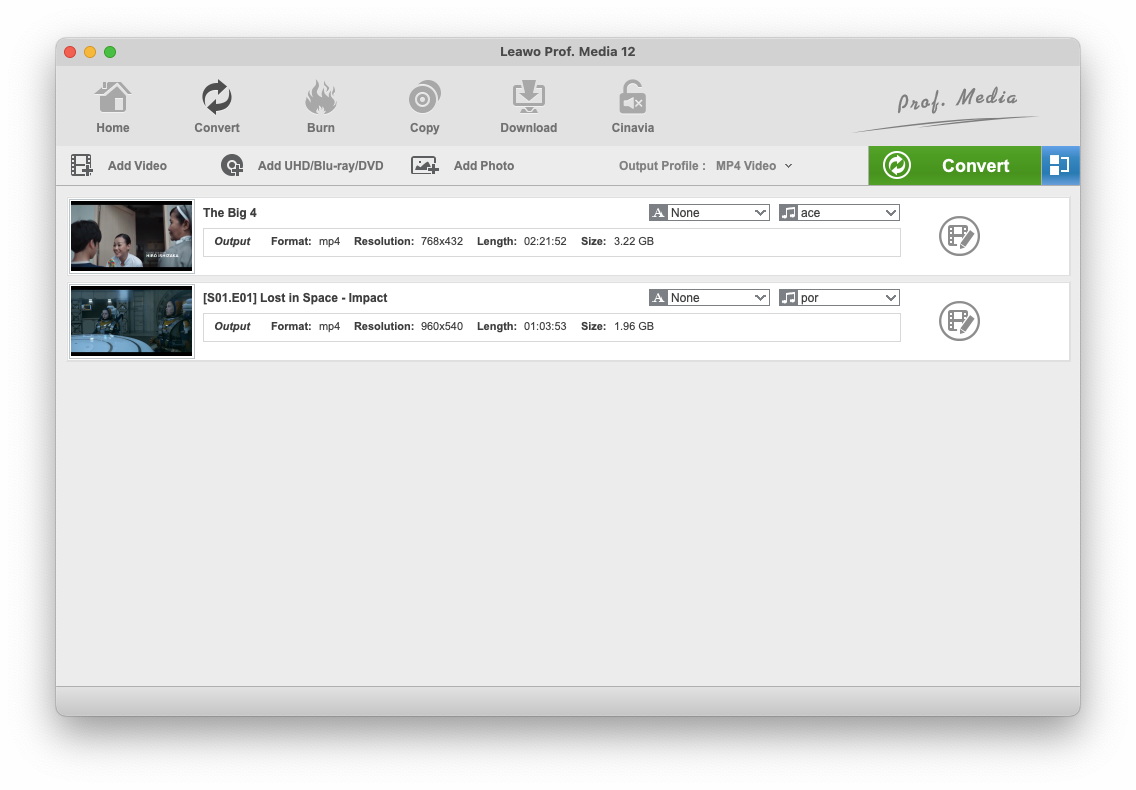Click the subtitle A icon for The Big 4

point(658,212)
